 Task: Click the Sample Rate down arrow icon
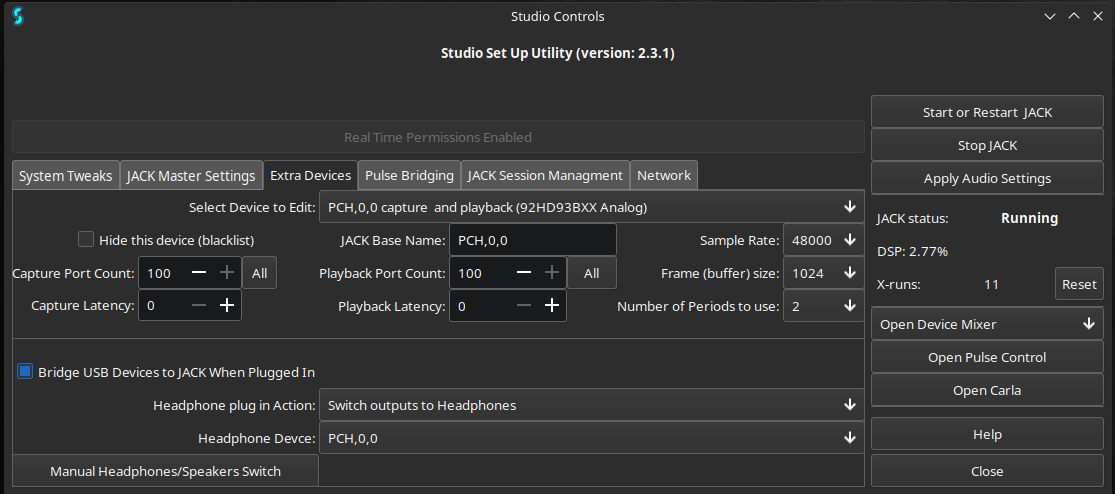tap(849, 240)
